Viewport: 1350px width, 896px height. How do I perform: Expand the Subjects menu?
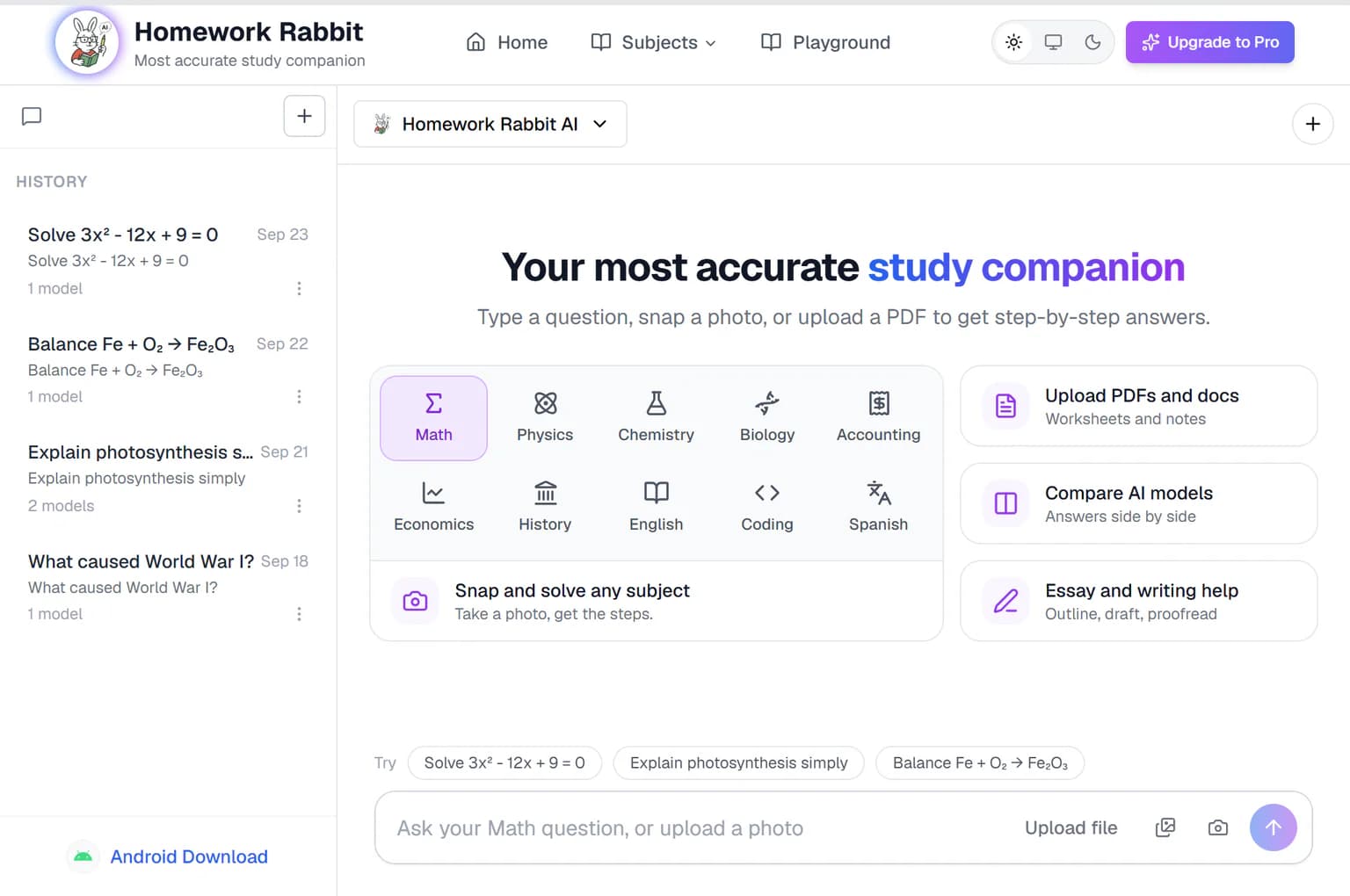coord(653,42)
